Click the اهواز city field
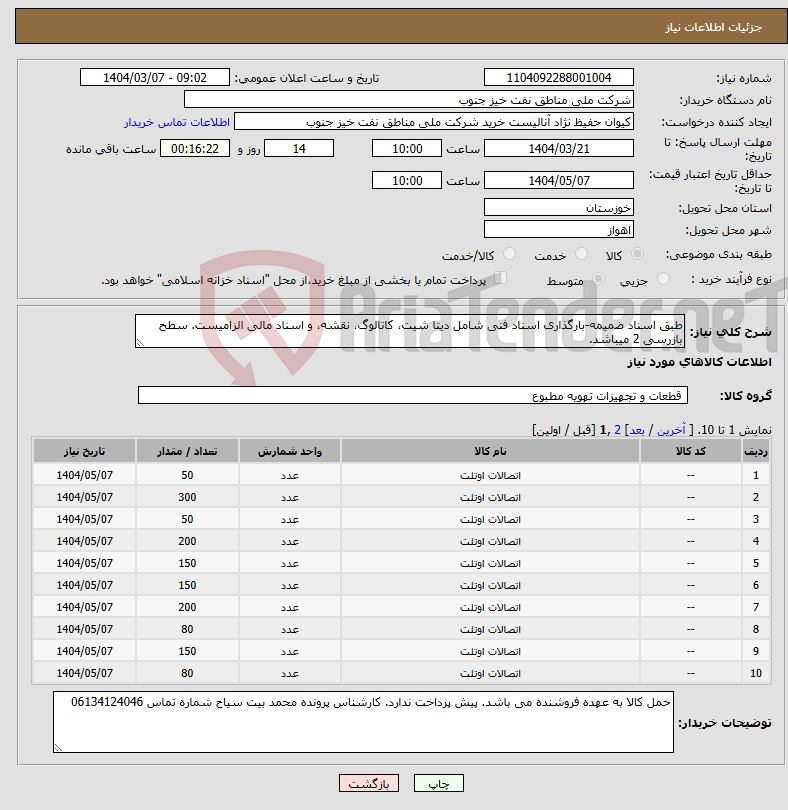The image size is (788, 810). pyautogui.click(x=559, y=230)
